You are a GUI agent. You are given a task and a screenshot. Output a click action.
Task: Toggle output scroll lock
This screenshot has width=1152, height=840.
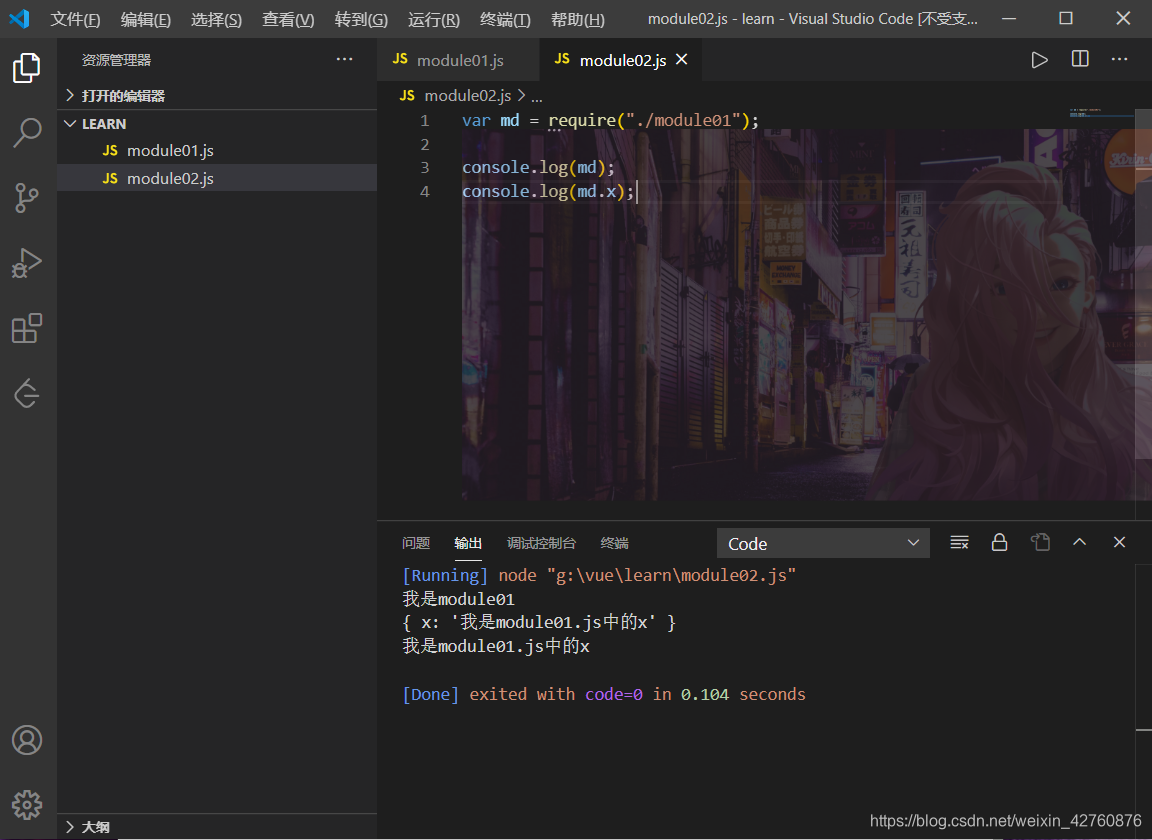pyautogui.click(x=999, y=542)
